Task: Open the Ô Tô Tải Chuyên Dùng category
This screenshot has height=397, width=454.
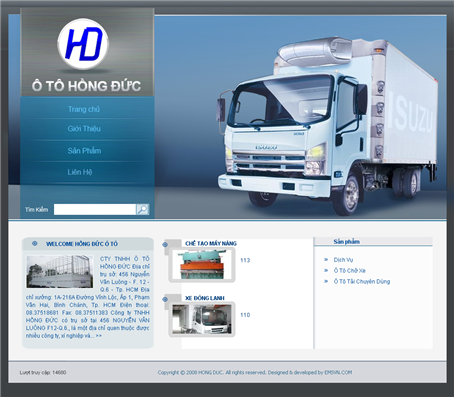Action: click(362, 281)
